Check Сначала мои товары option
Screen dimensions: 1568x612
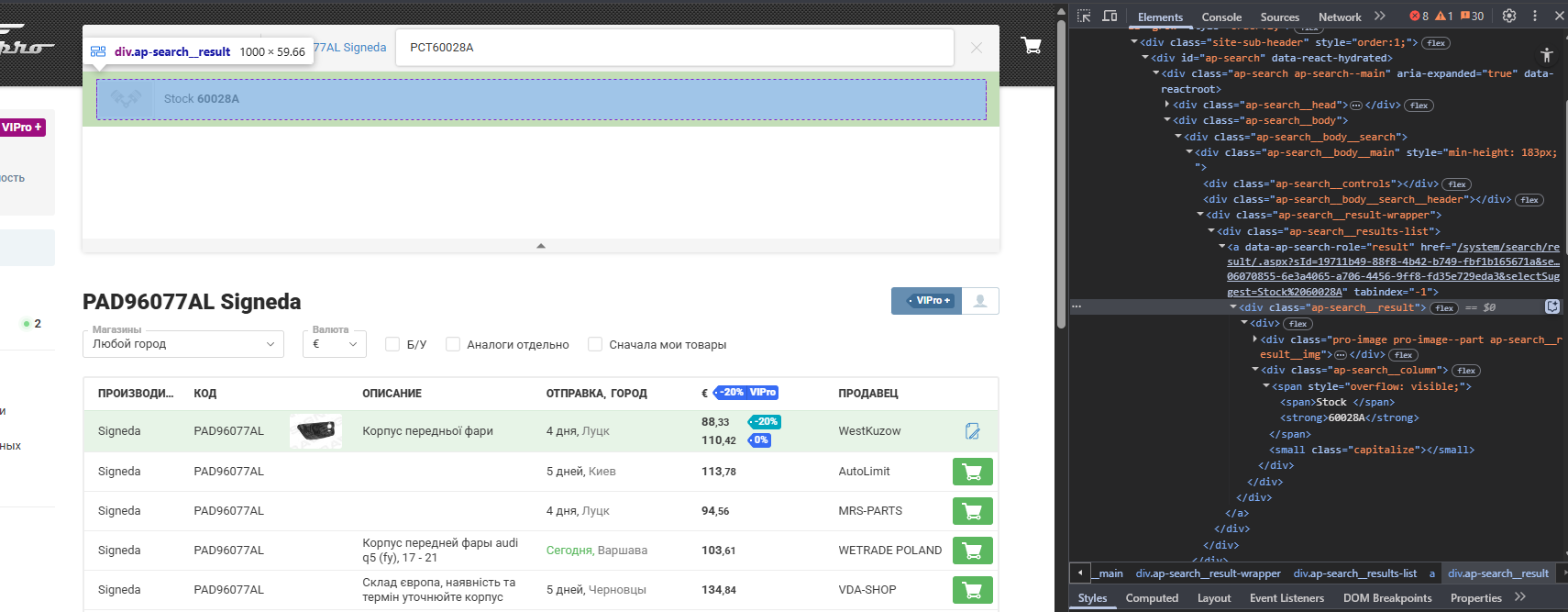point(595,344)
